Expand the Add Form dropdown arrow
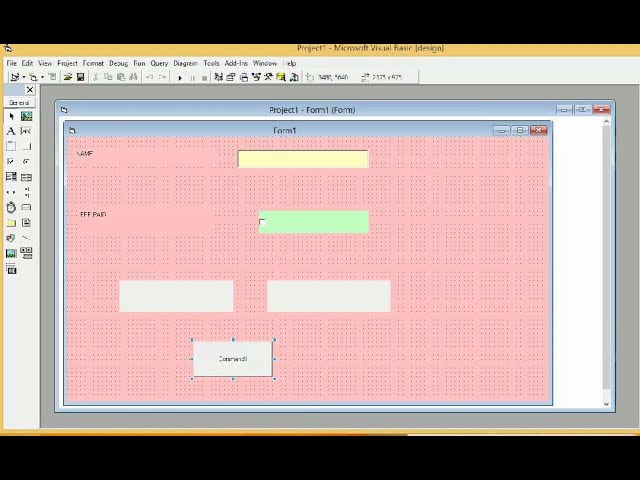This screenshot has width=640, height=480. tap(42, 77)
